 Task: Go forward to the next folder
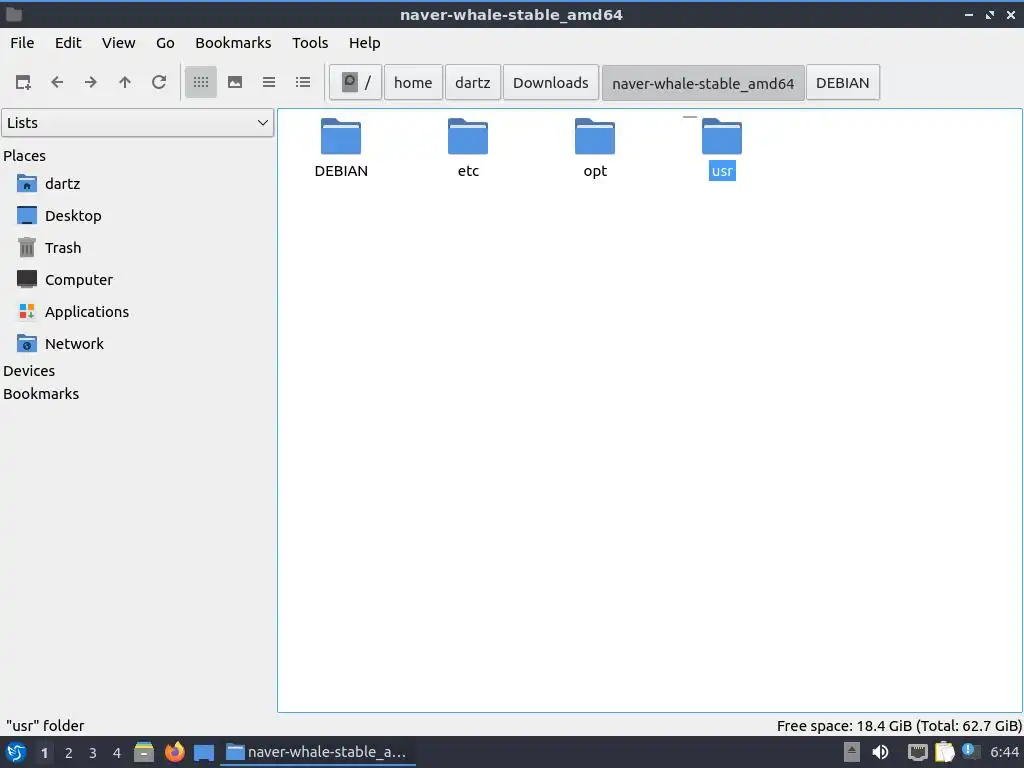pyautogui.click(x=91, y=82)
